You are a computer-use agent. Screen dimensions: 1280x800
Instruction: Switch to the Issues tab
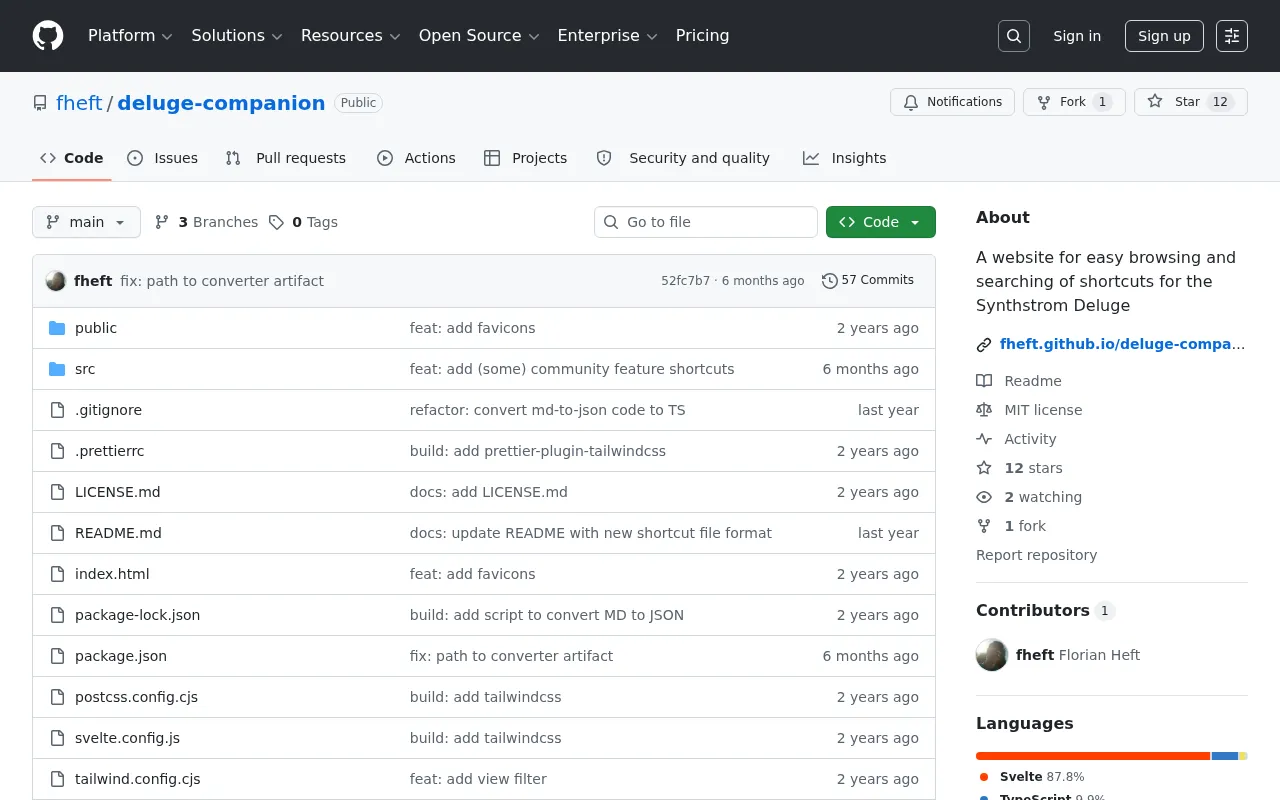coord(163,158)
